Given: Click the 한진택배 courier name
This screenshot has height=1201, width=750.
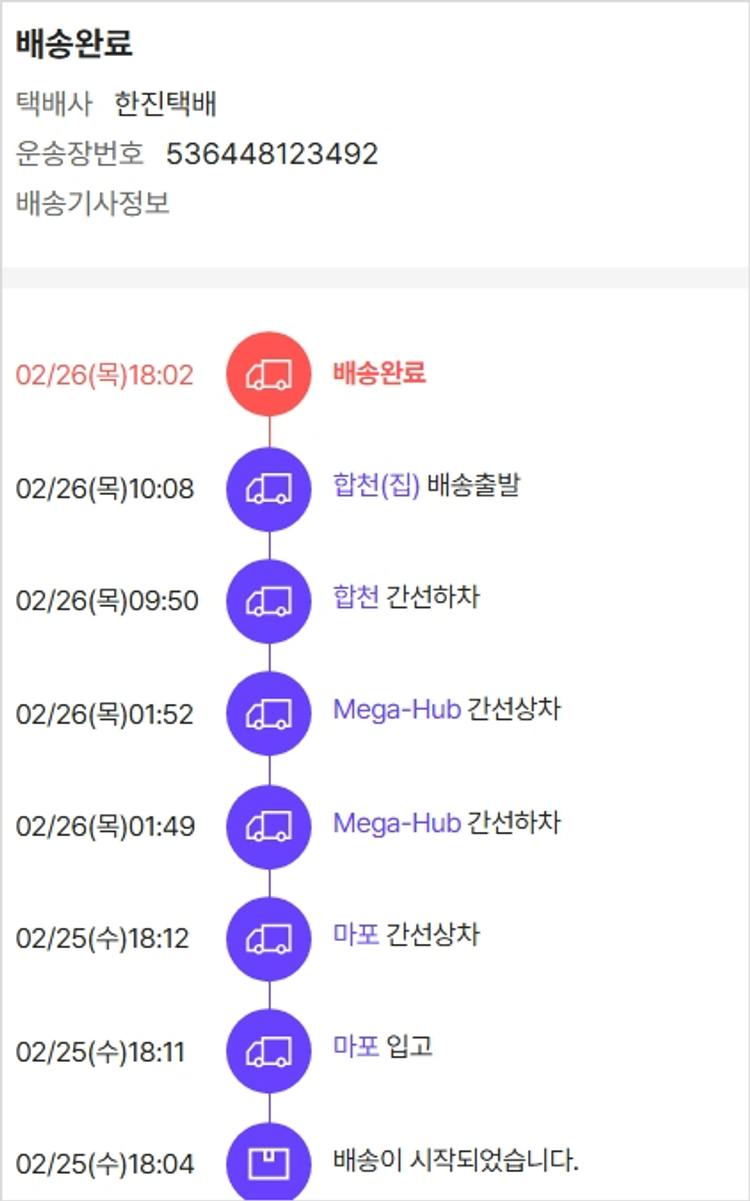Looking at the screenshot, I should point(166,103).
